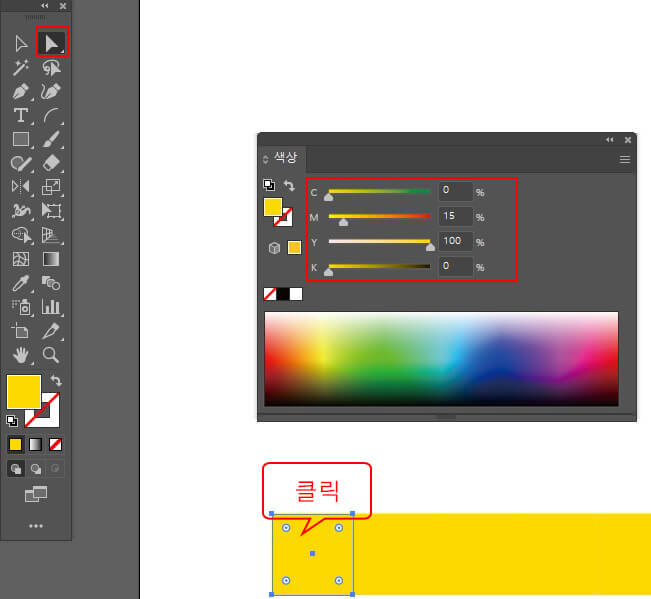Change the screen mode
This screenshot has height=599, width=651.
[36, 494]
